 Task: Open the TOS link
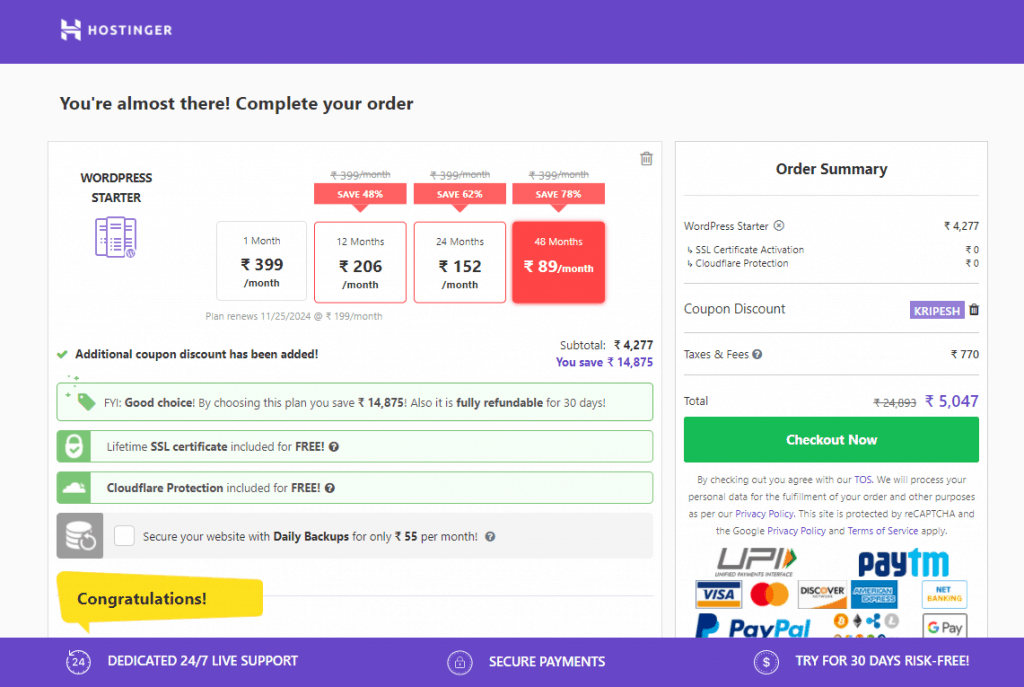click(x=863, y=479)
